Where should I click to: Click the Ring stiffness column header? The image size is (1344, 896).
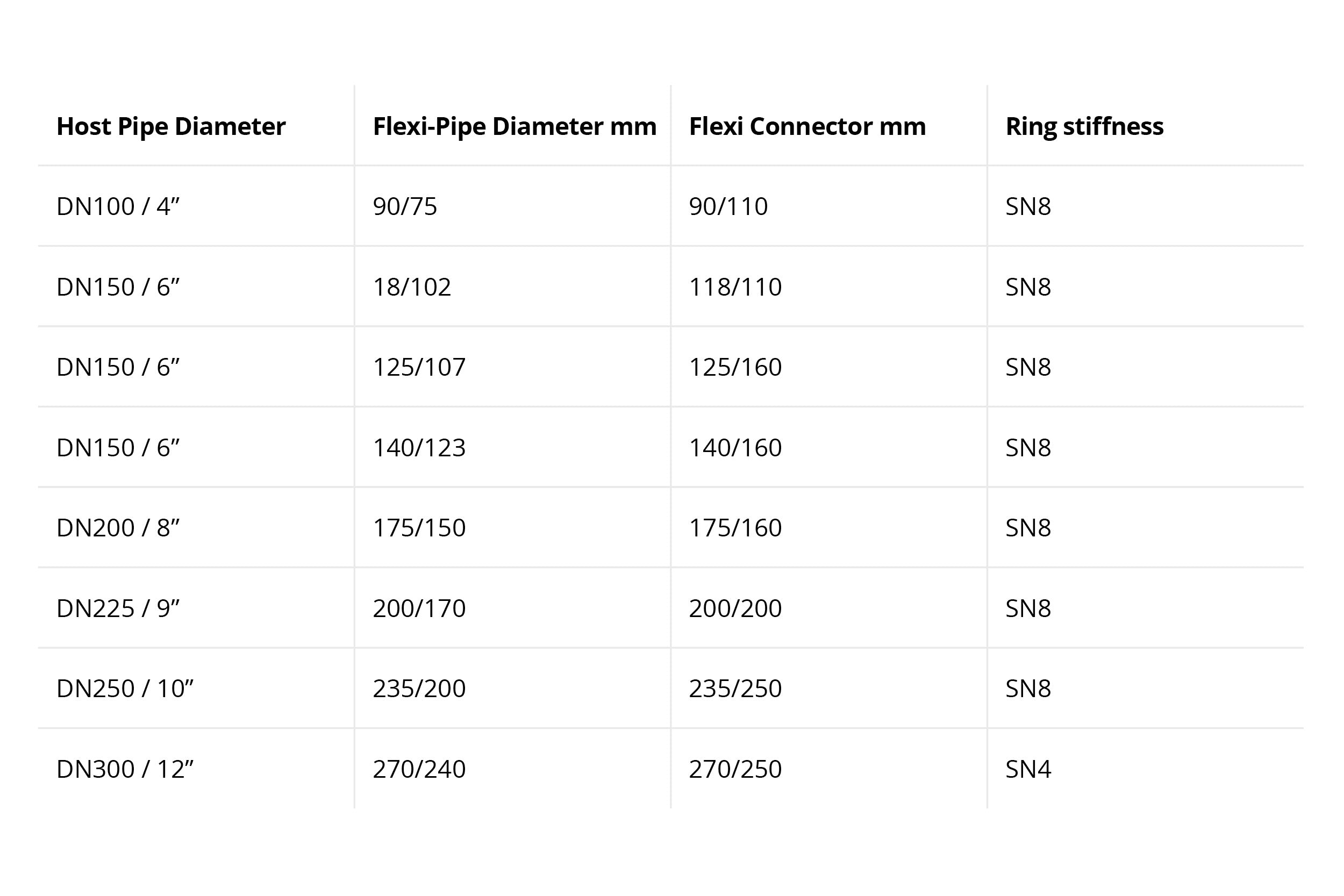(x=1084, y=126)
